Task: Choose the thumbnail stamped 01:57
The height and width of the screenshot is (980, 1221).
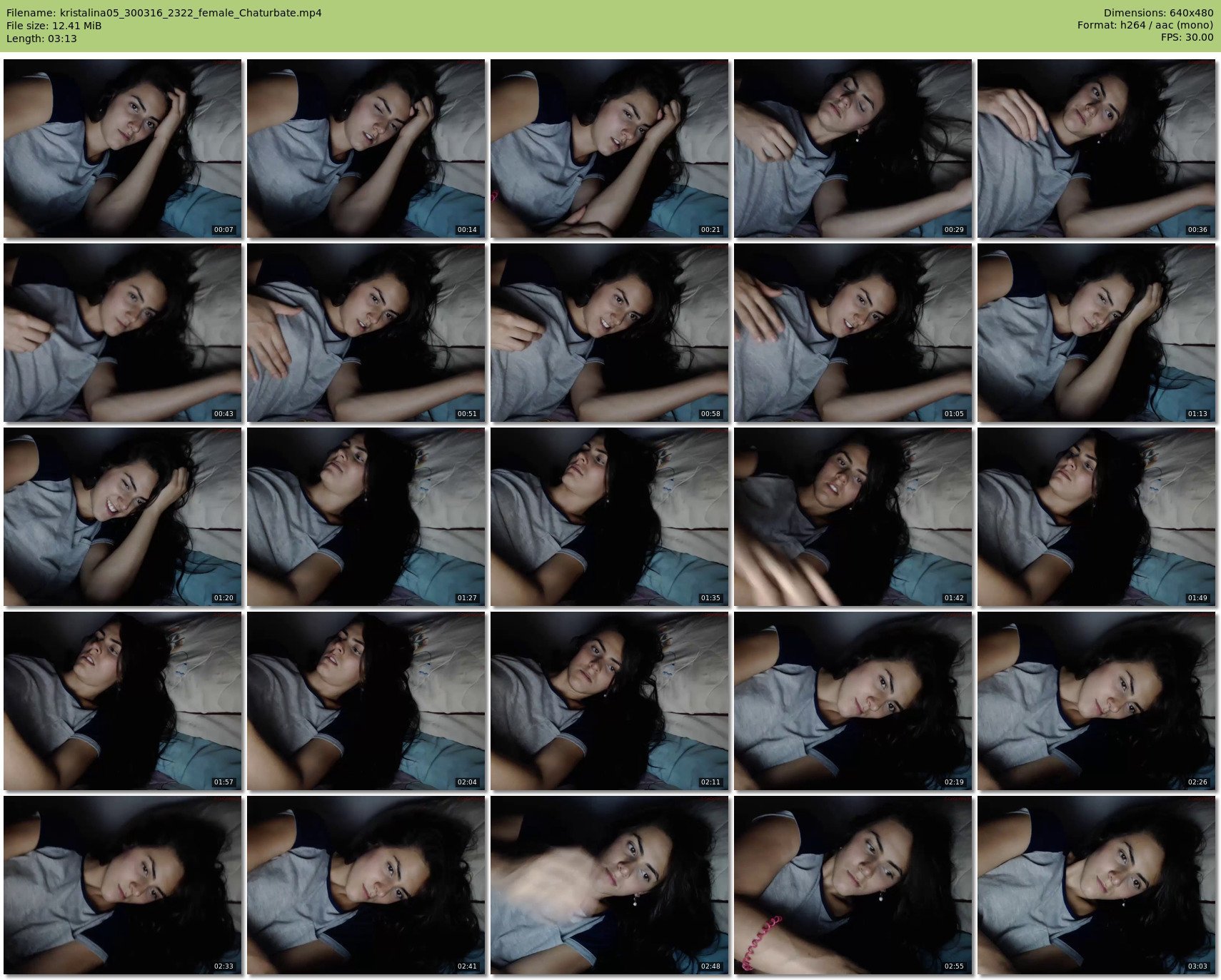Action: click(x=122, y=700)
